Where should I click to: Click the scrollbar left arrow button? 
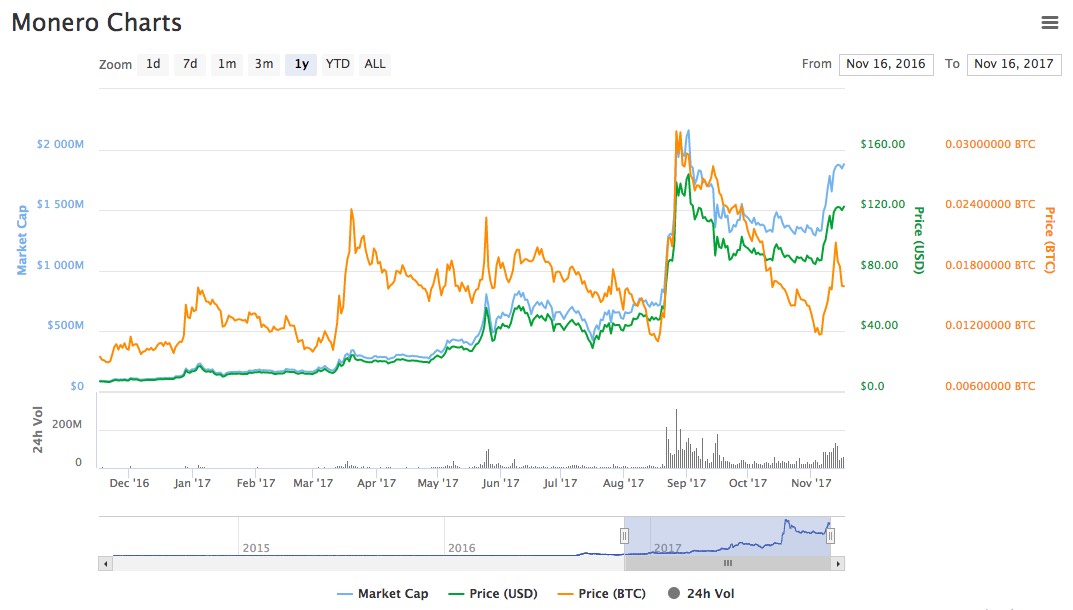click(104, 564)
